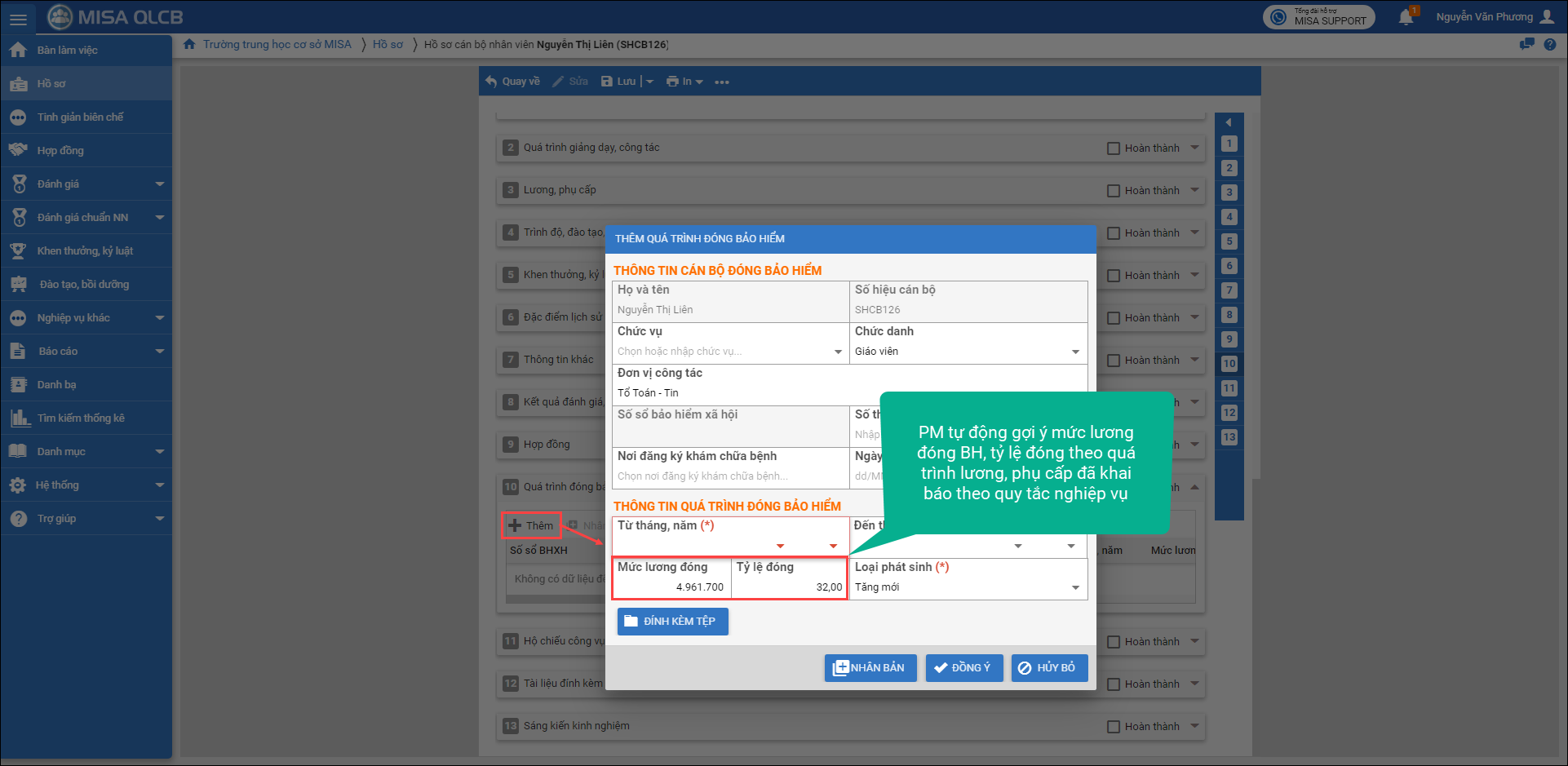Click the help question mark icon
The height and width of the screenshot is (766, 1568).
tap(1550, 45)
